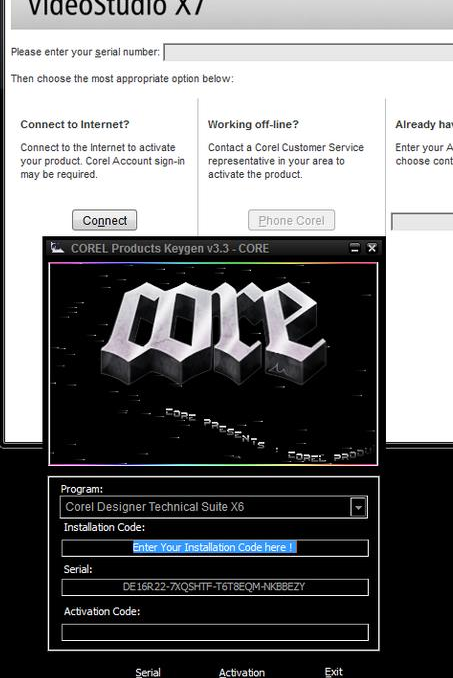Click the CORE logo banner image
The image size is (453, 678).
point(214,364)
